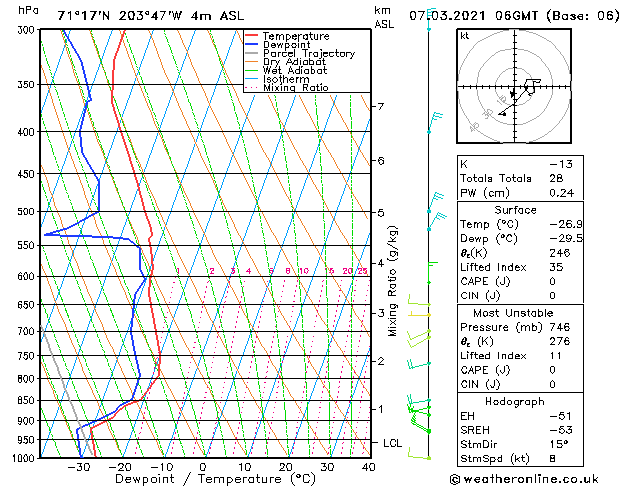The width and height of the screenshot is (629, 486).
Task: Select the StmDir value in Hodograph panel
Action: [559, 444]
